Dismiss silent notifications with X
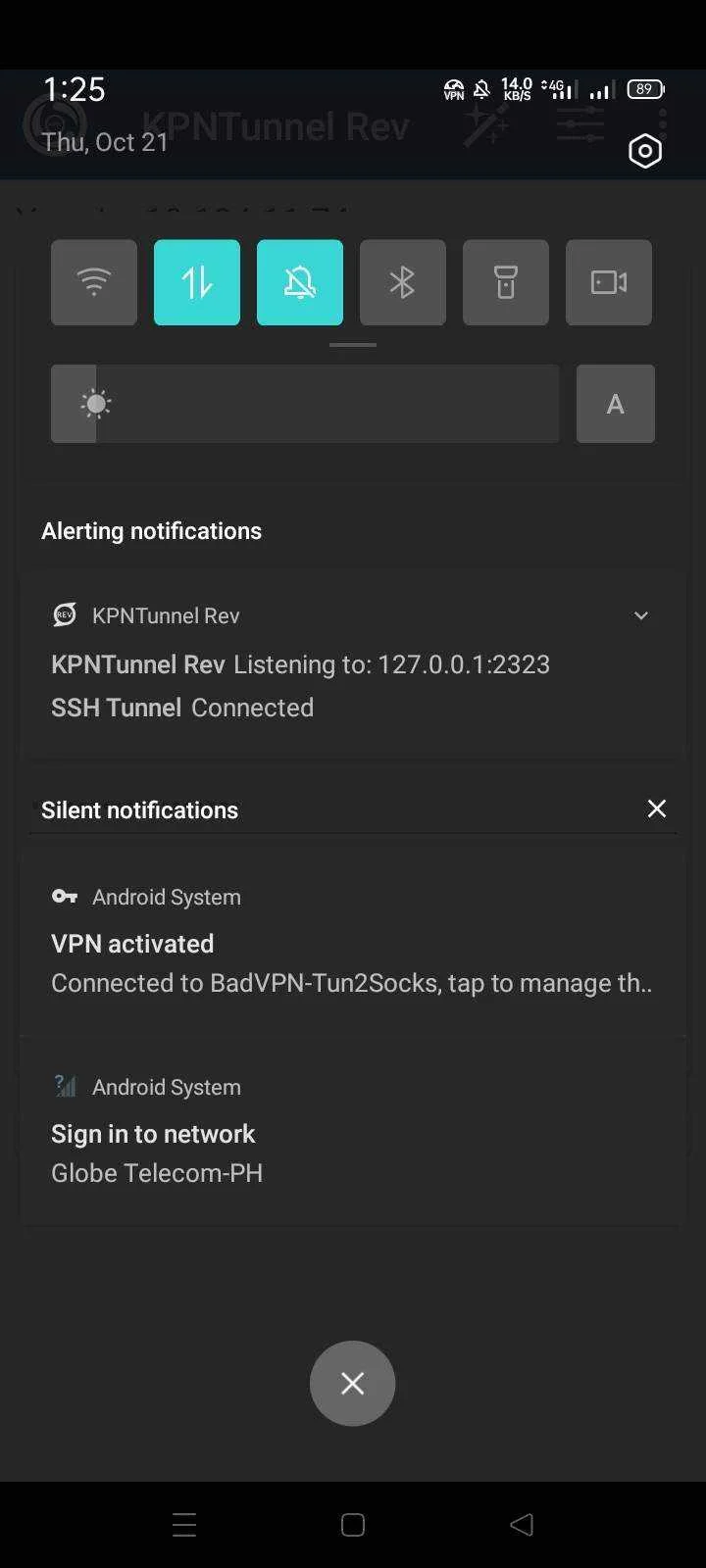 657,808
